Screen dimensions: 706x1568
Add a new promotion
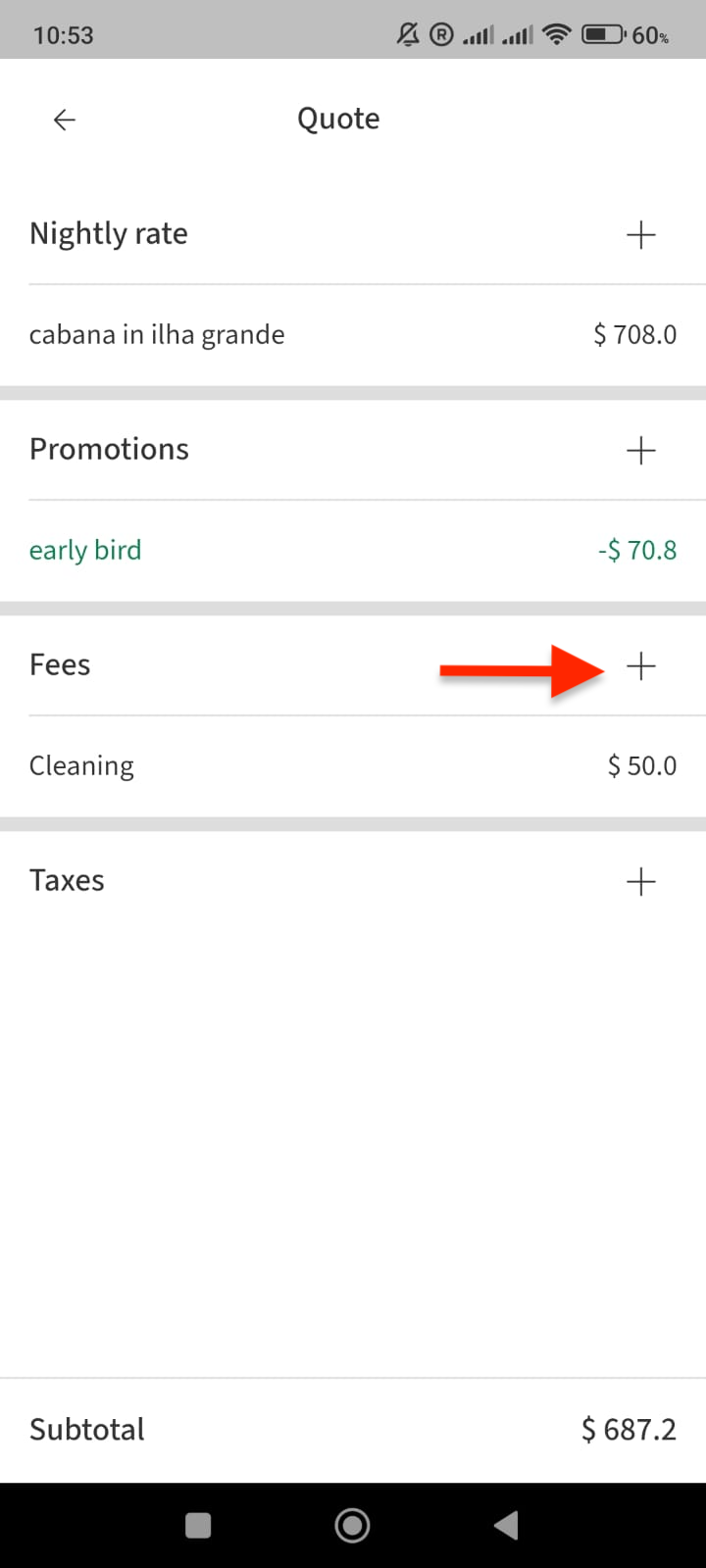[640, 451]
